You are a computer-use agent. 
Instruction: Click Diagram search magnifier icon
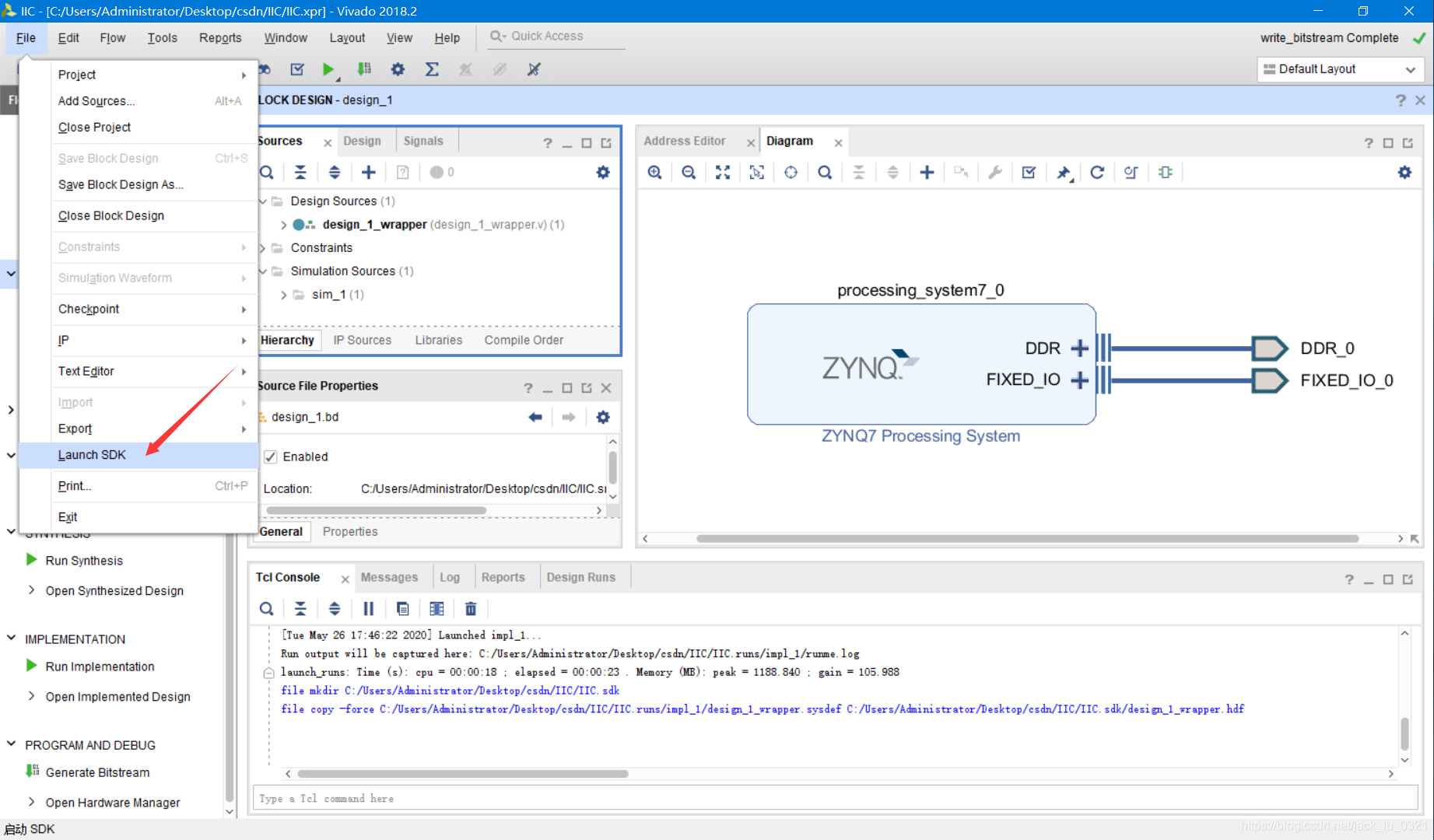click(x=825, y=173)
